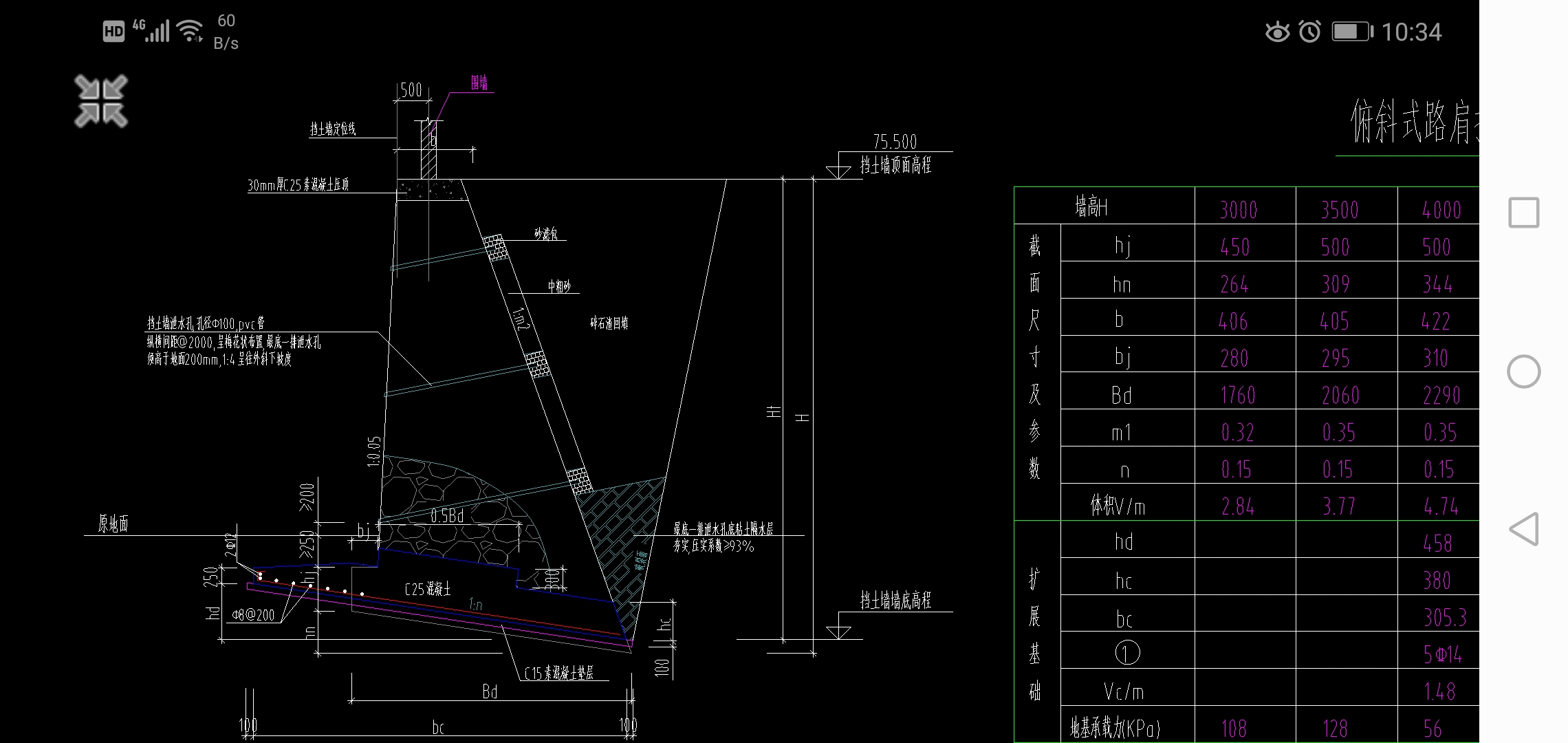Screen dimensions: 1568x743
Task: Select the Vc/m value 1.48 cell
Action: [x=1439, y=688]
